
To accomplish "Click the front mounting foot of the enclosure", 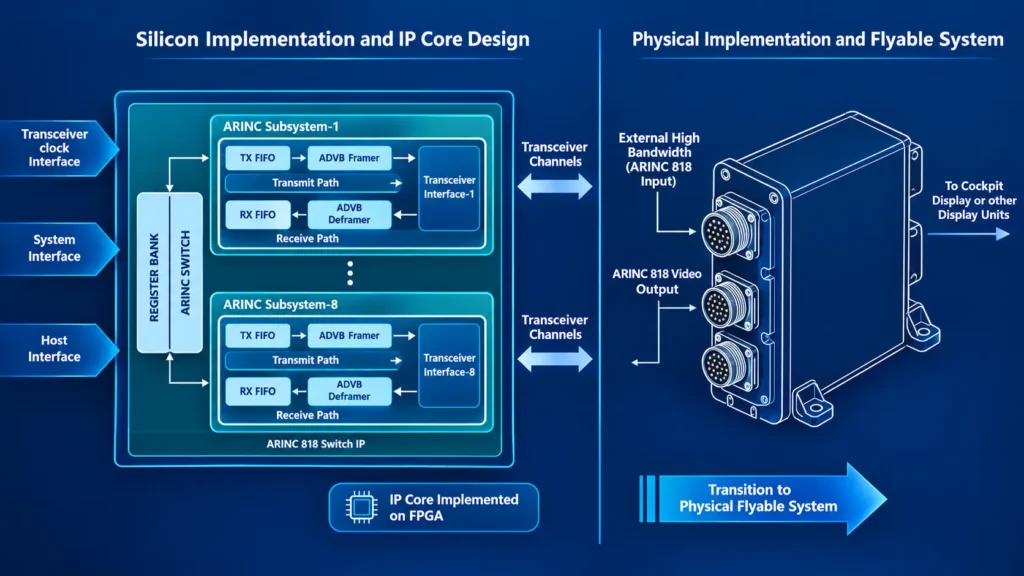I will tap(812, 402).
